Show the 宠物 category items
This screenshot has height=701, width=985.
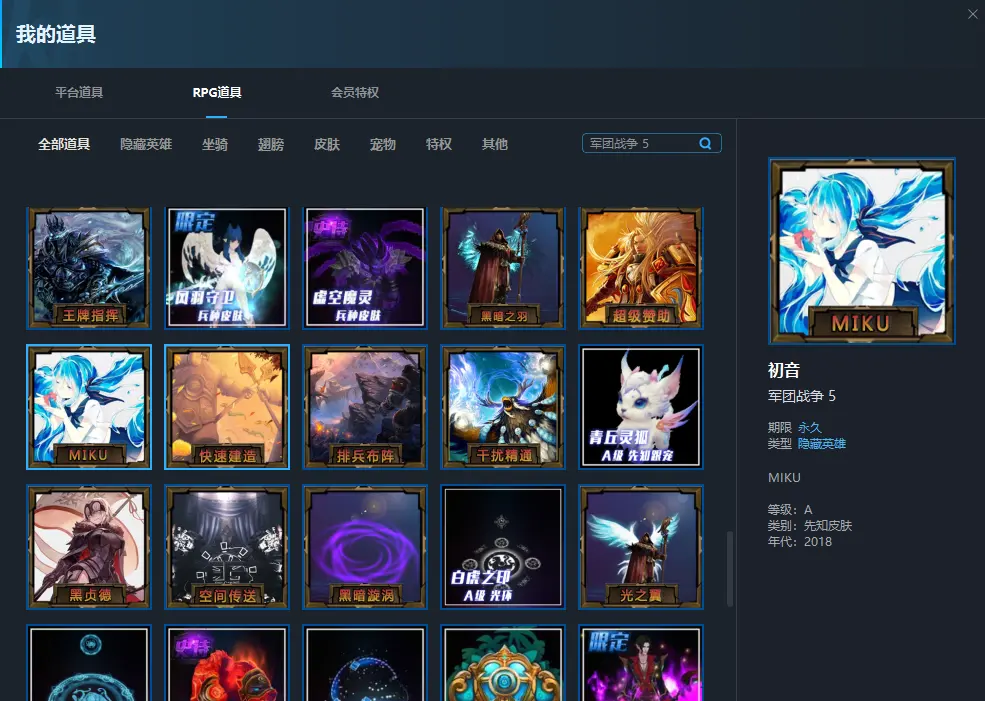point(383,144)
